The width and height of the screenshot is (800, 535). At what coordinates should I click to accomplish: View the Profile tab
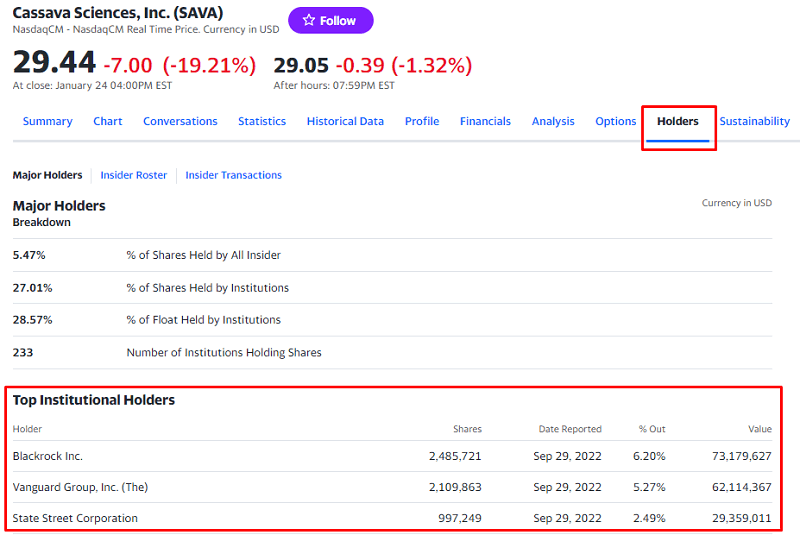coord(422,121)
